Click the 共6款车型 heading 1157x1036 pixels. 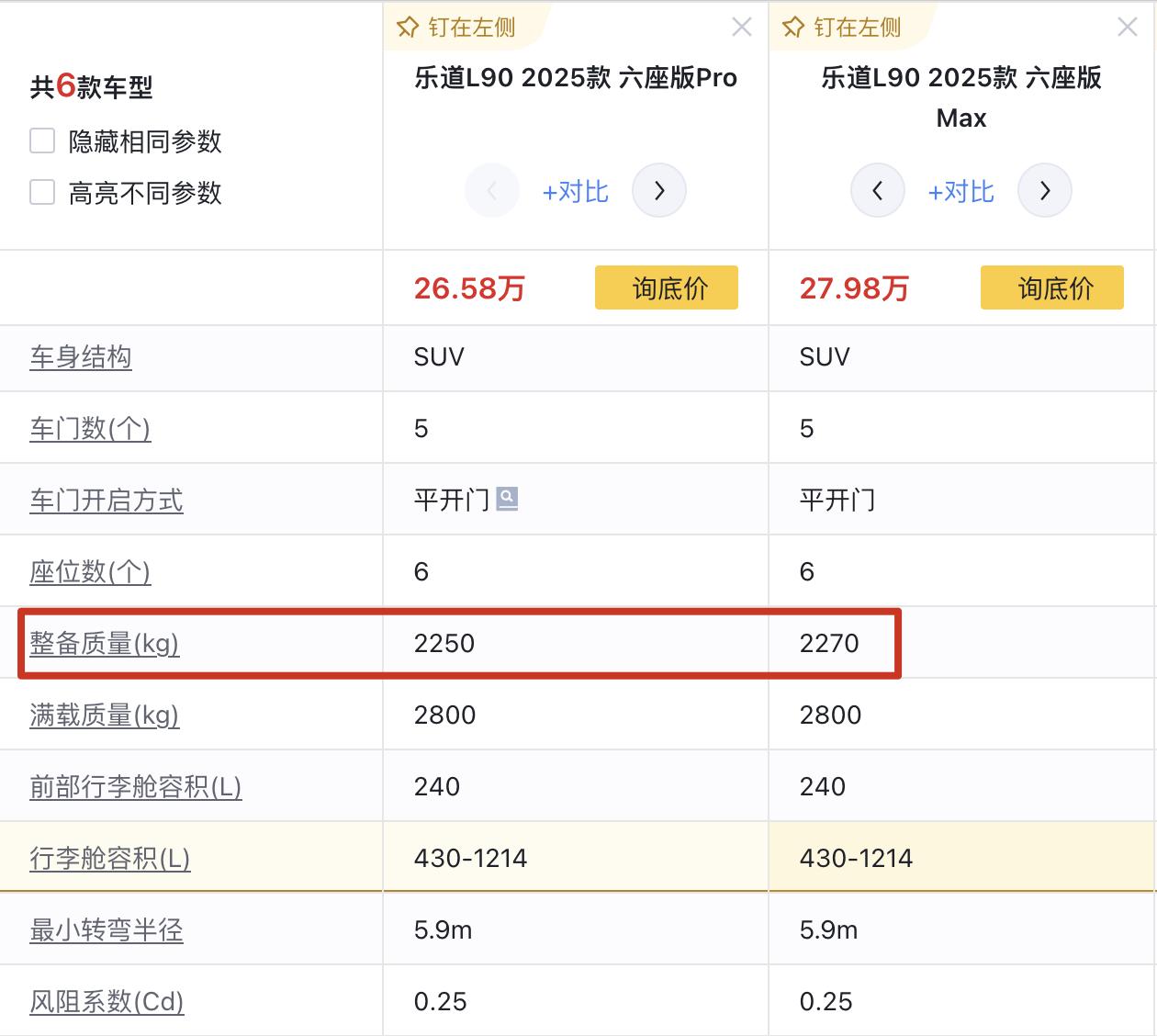click(x=91, y=86)
